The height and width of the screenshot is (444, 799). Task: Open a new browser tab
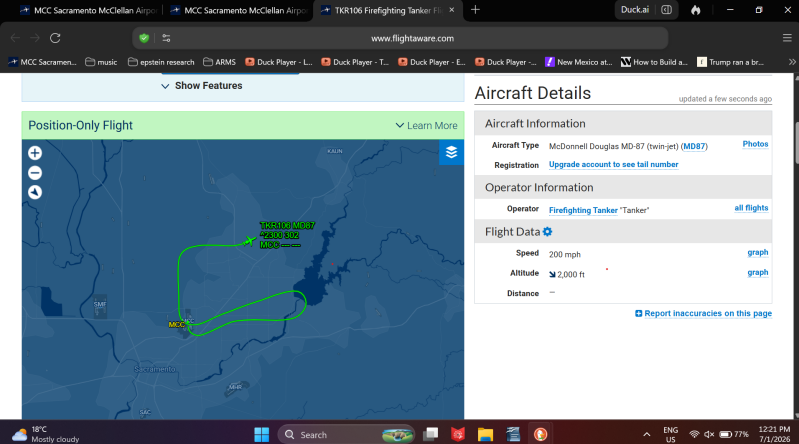475,10
